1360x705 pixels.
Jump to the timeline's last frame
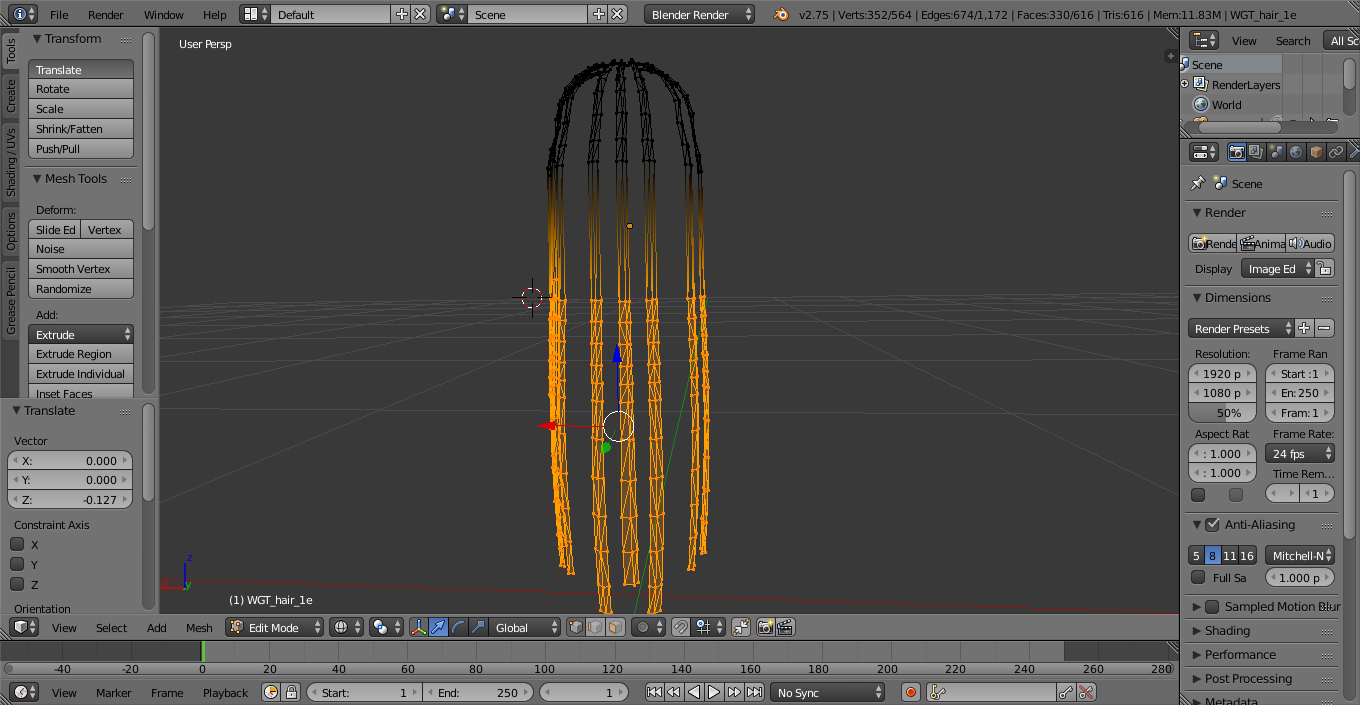(x=755, y=692)
